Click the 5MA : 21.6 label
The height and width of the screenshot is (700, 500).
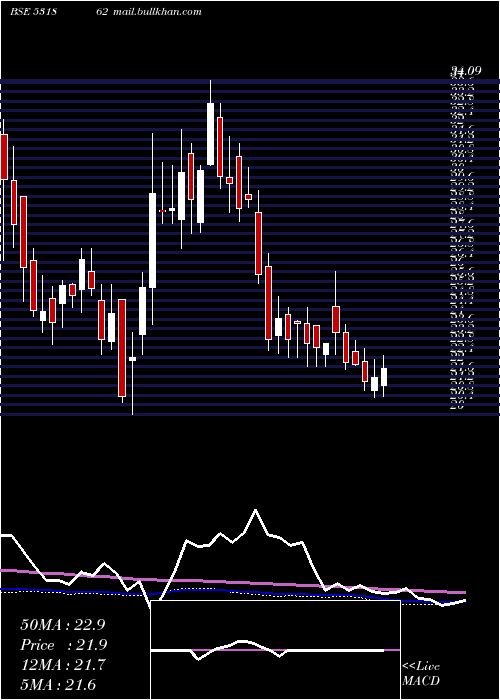coord(58,684)
